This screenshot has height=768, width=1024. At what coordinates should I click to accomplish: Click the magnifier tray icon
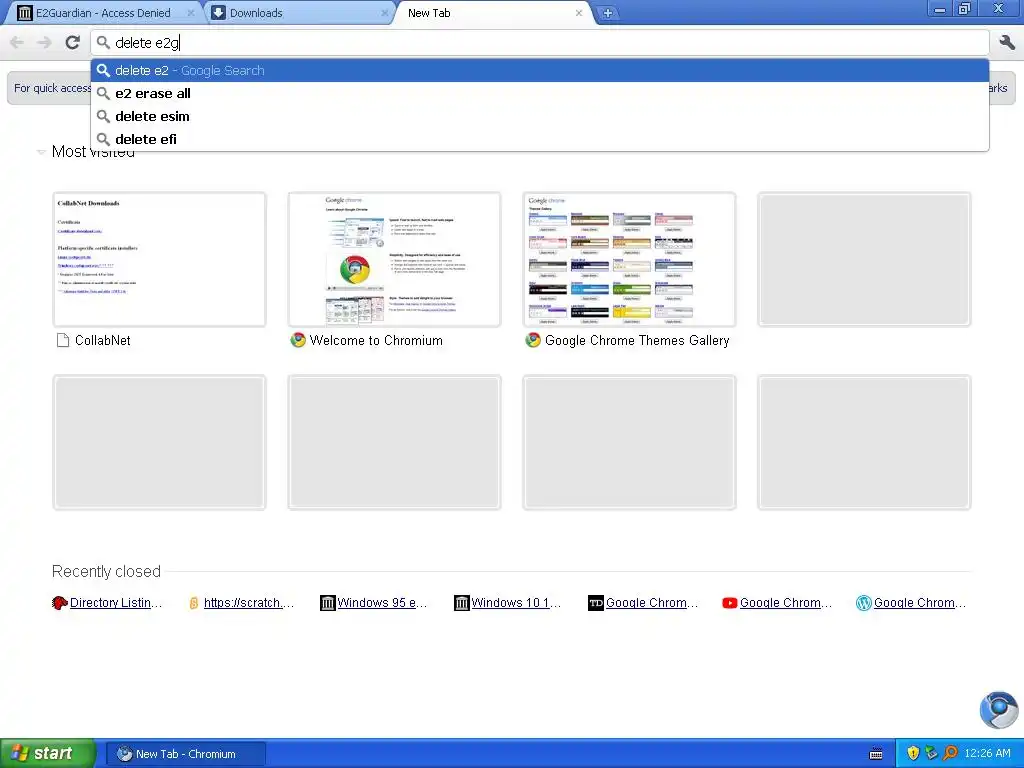(x=950, y=753)
